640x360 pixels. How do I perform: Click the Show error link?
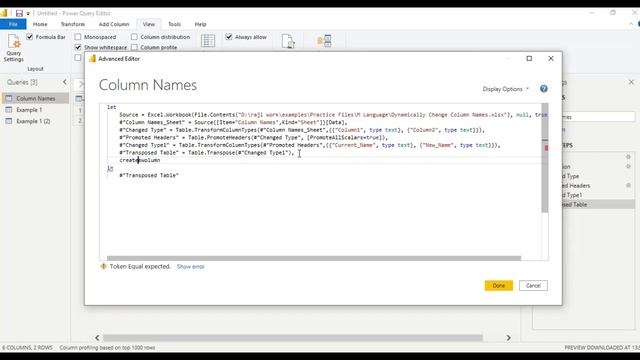click(x=191, y=267)
